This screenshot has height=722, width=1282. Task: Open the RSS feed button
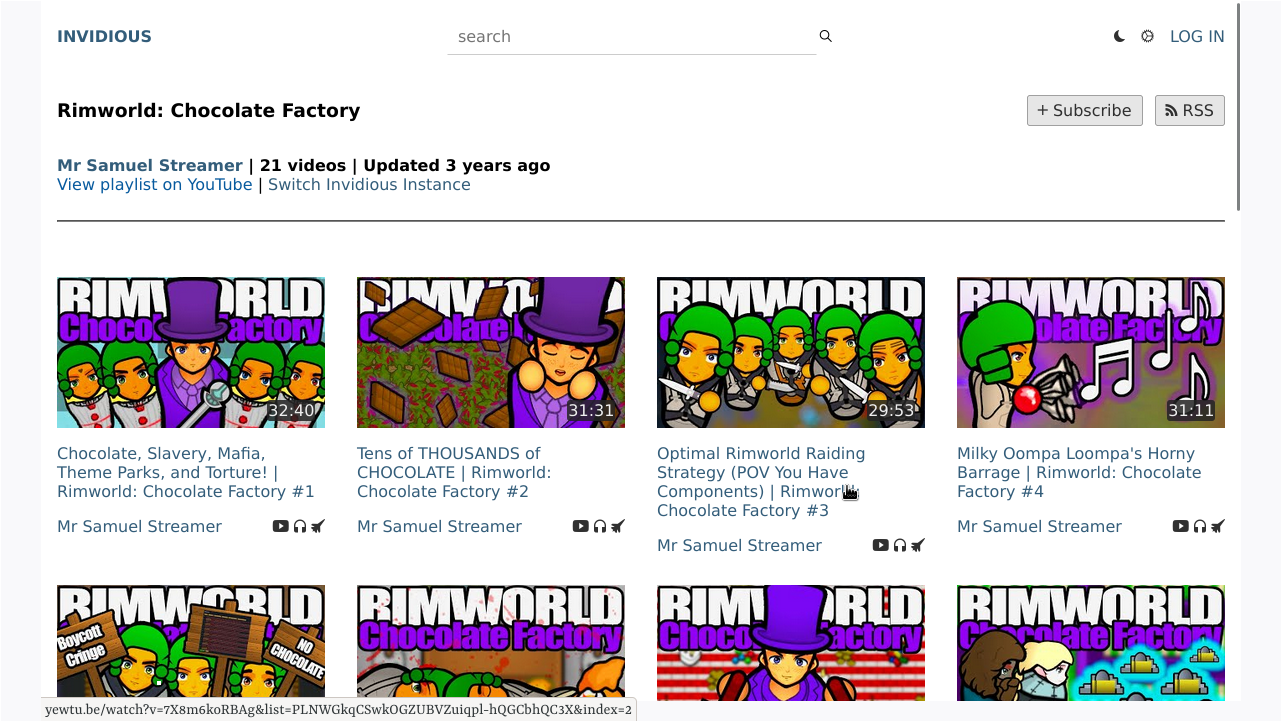pyautogui.click(x=1190, y=111)
